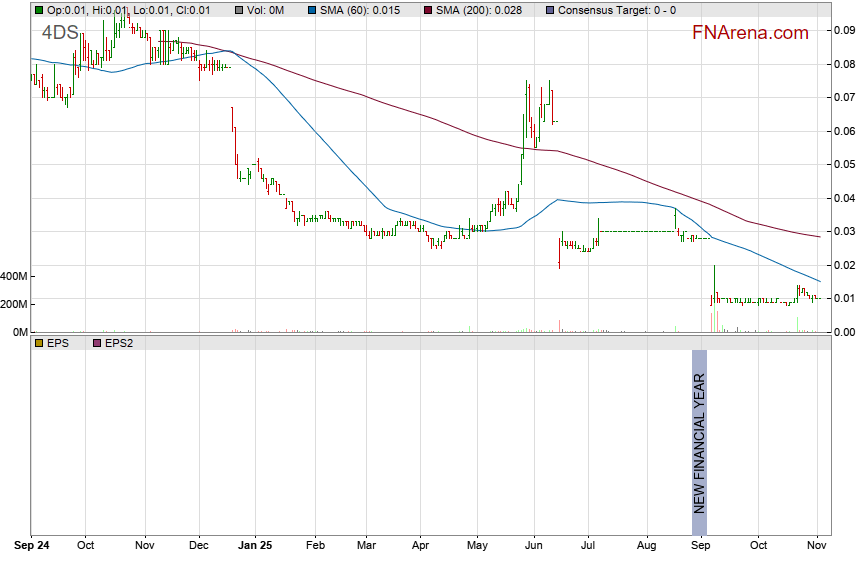Click the magenta EPS2 legend square
This screenshot has height=566, width=859.
[98, 343]
